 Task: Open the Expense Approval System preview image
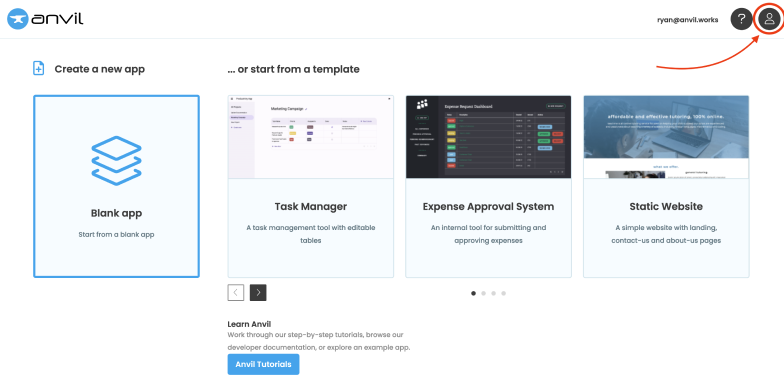488,137
